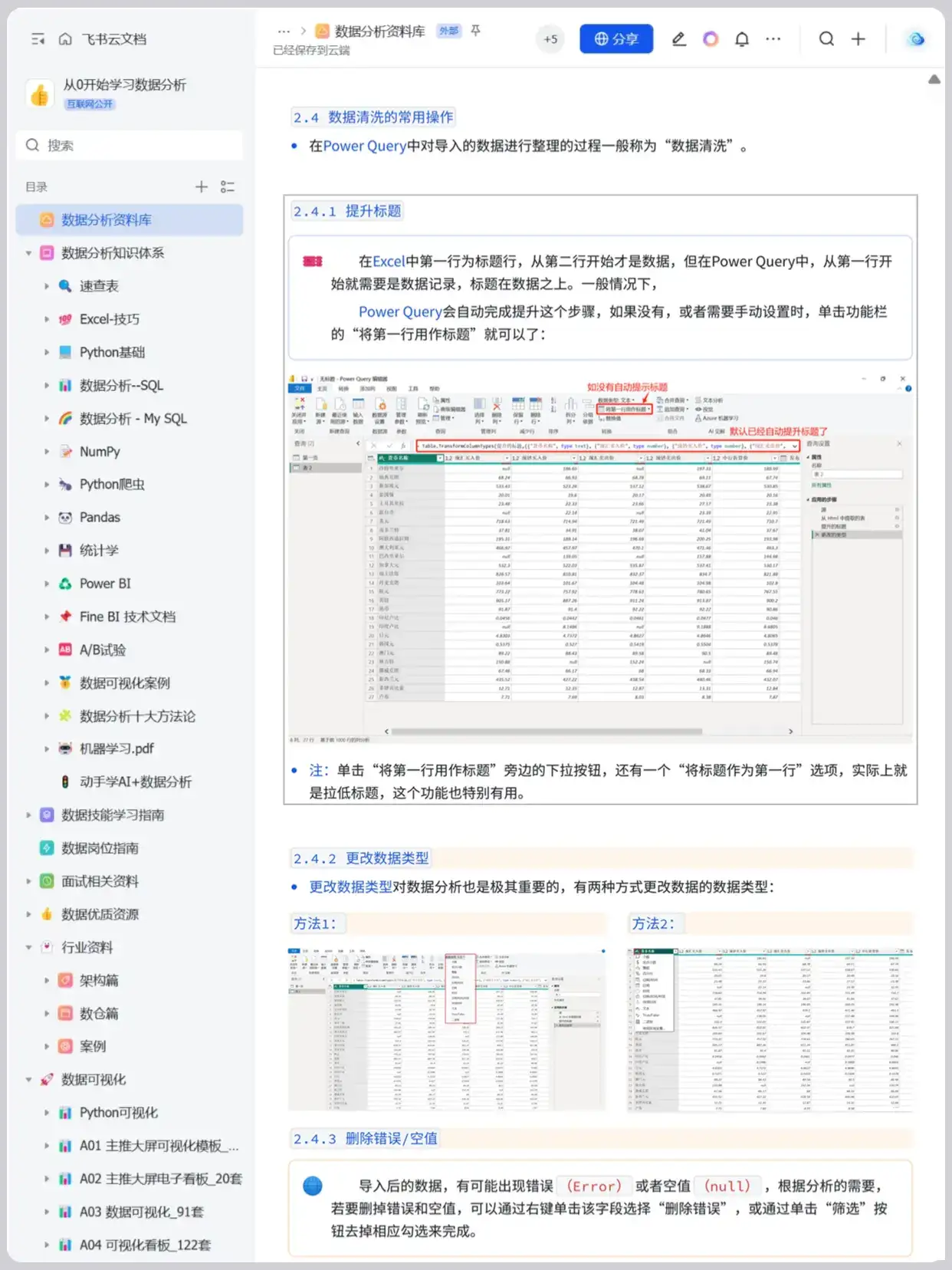952x1270 pixels.
Task: Expand the 数据技能学习指南 tree arrow
Action: point(28,814)
